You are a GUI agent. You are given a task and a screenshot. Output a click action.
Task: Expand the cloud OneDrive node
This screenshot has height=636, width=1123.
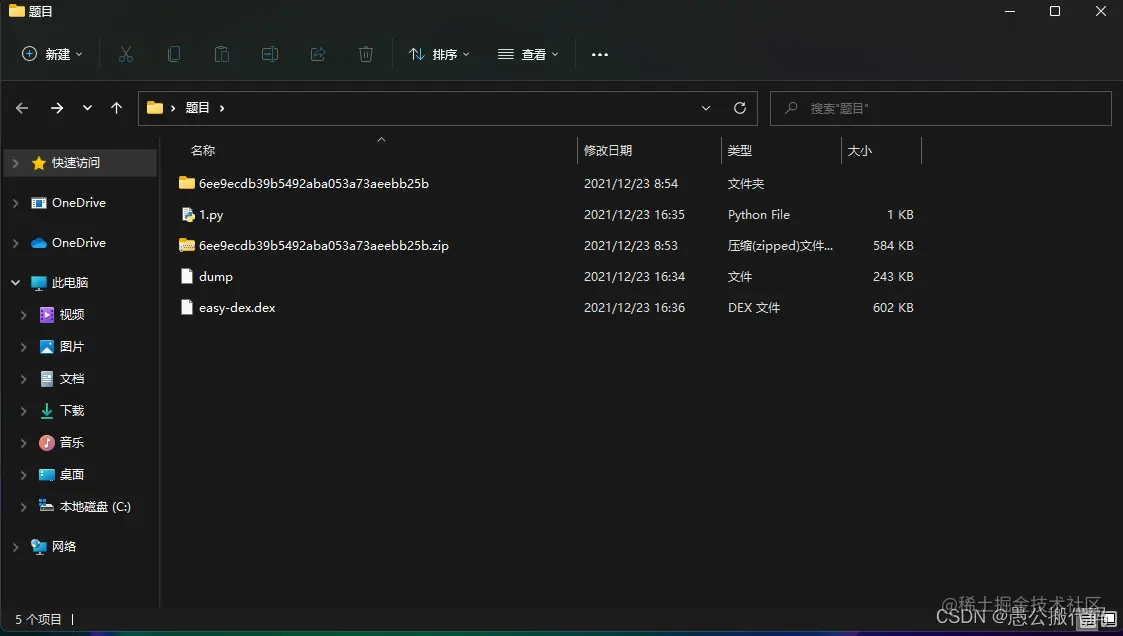pyautogui.click(x=16, y=244)
